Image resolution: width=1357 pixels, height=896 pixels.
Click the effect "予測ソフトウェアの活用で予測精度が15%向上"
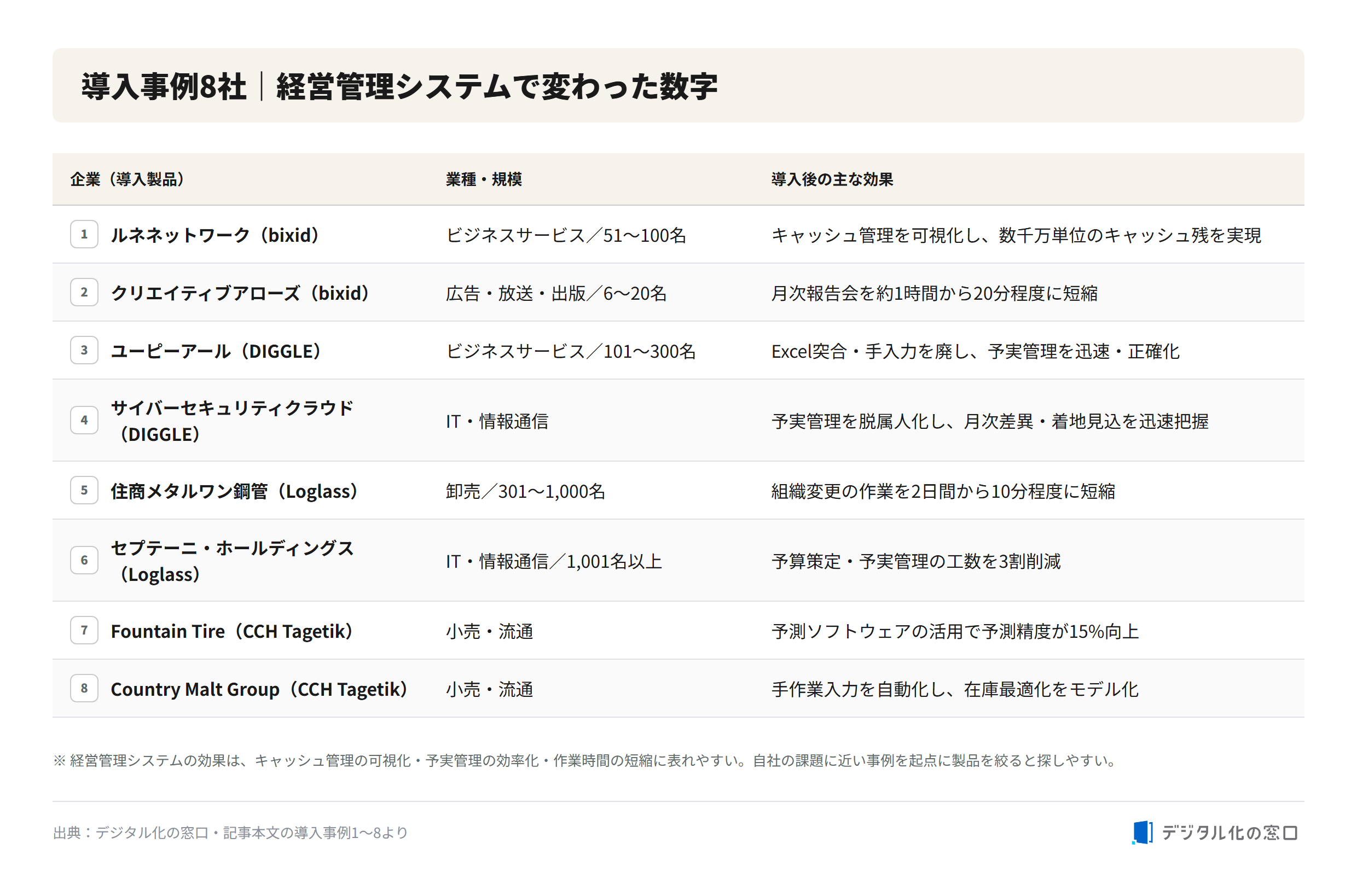tap(955, 631)
